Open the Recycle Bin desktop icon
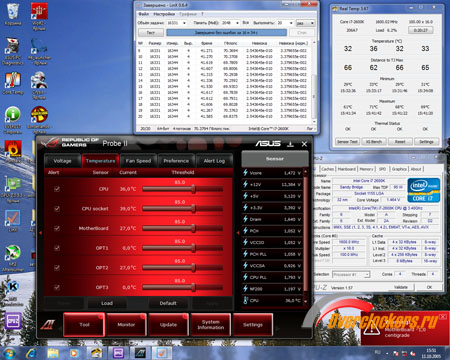Image resolution: width=450 pixels, height=360 pixels. (13, 14)
